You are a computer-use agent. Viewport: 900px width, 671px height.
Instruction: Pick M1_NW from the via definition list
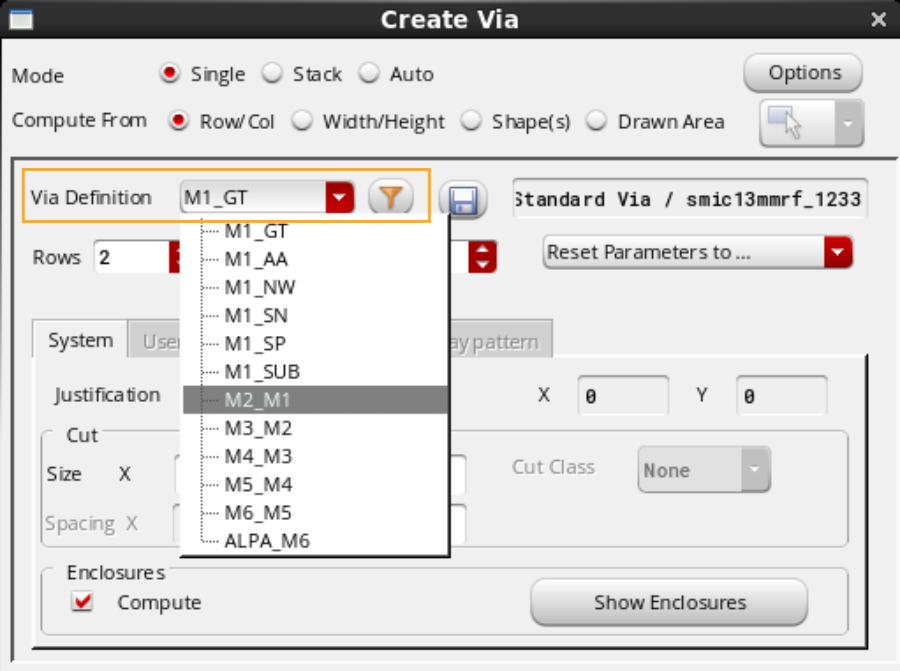click(x=260, y=287)
